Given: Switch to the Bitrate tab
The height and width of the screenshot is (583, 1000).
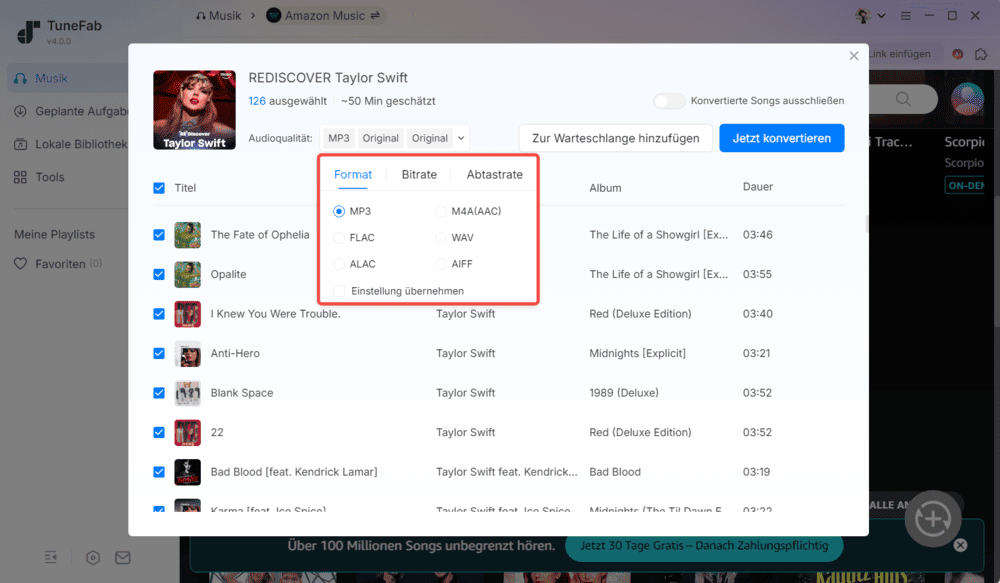Looking at the screenshot, I should click(419, 174).
